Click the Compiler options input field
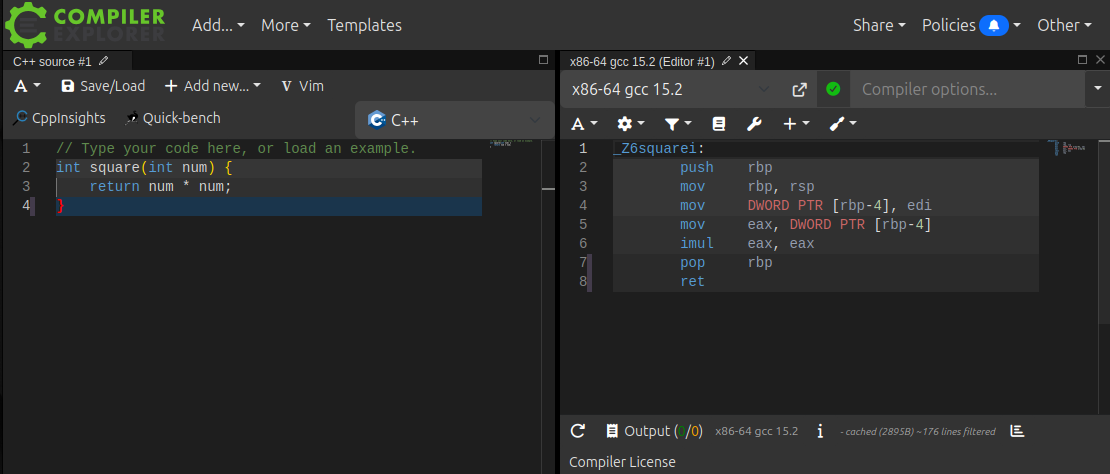The width and height of the screenshot is (1110, 474). [965, 90]
